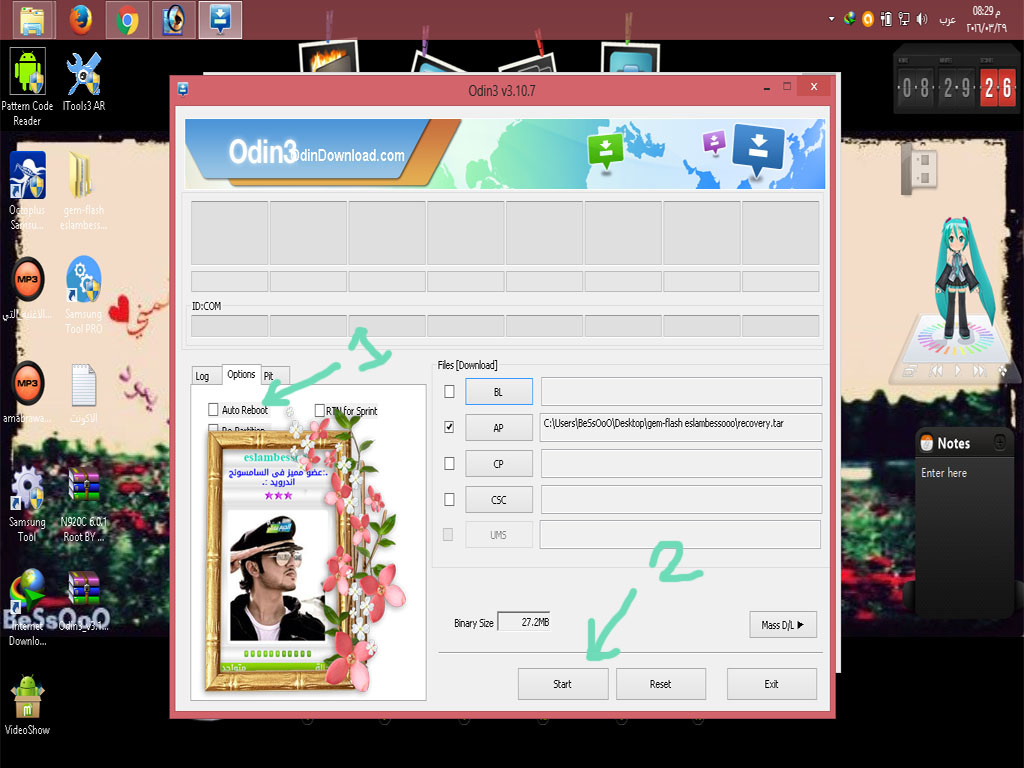Open the Samsung Tool gear icon

[x=27, y=503]
